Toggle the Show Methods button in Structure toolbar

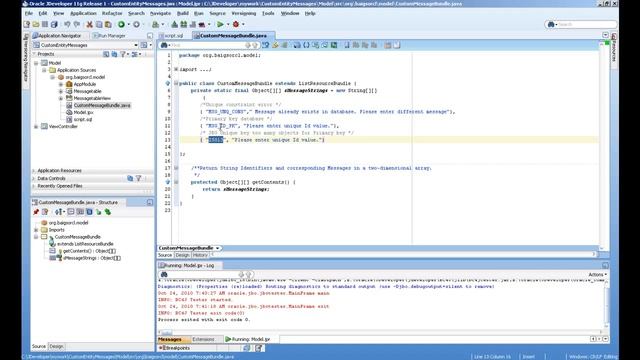(71, 212)
